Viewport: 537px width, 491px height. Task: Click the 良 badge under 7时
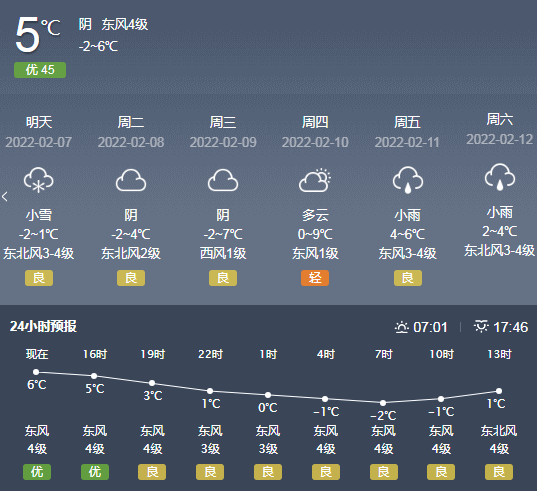point(384,472)
